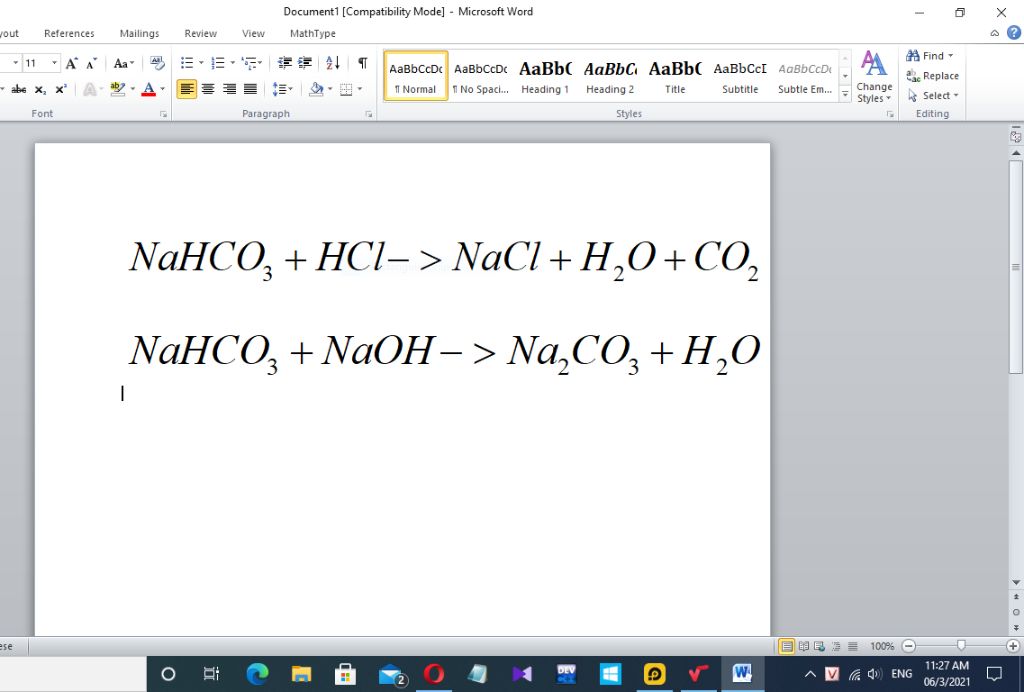Apply text highlight color
The width and height of the screenshot is (1024, 692).
point(118,89)
